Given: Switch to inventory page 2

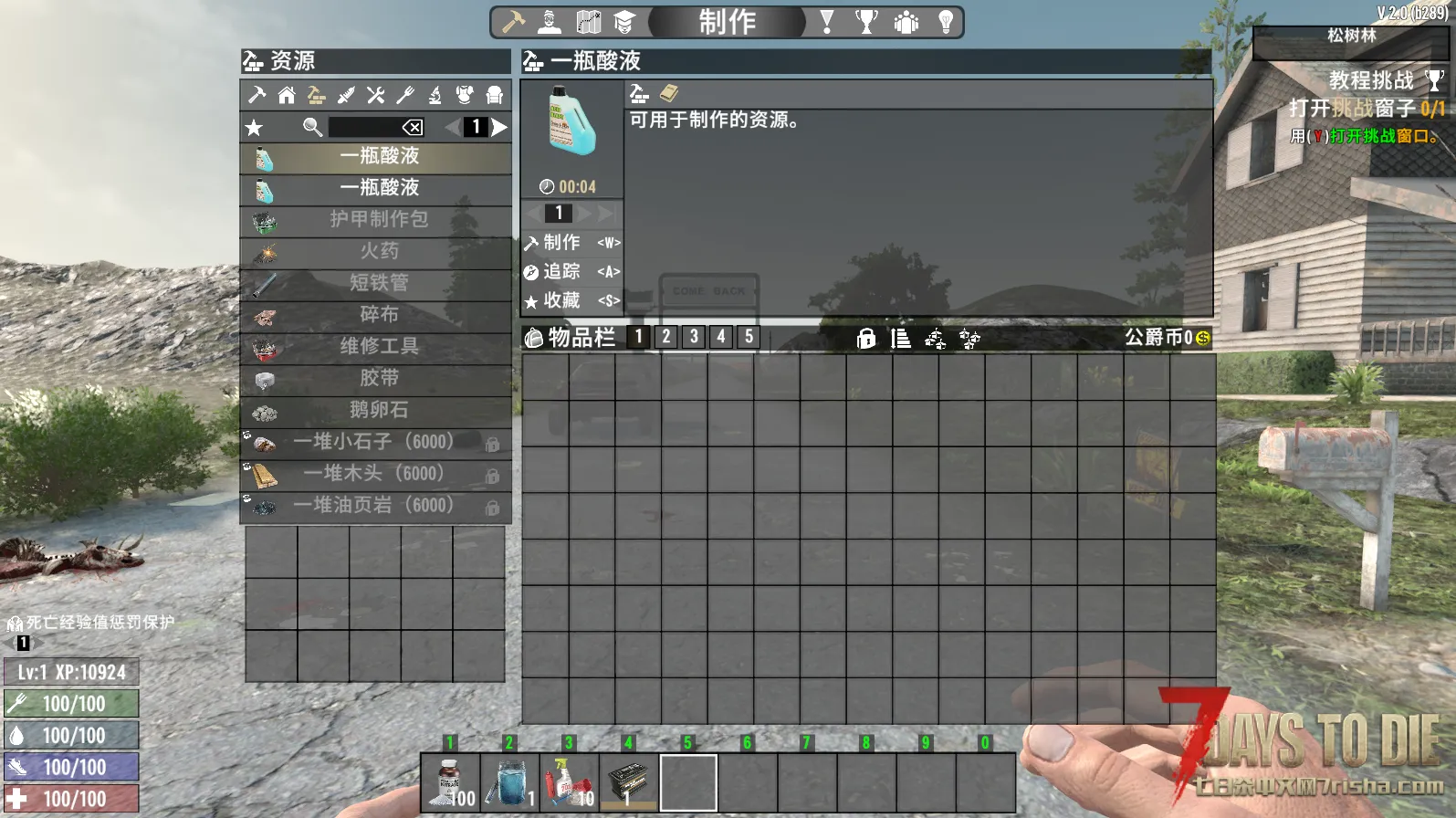Looking at the screenshot, I should coord(666,337).
